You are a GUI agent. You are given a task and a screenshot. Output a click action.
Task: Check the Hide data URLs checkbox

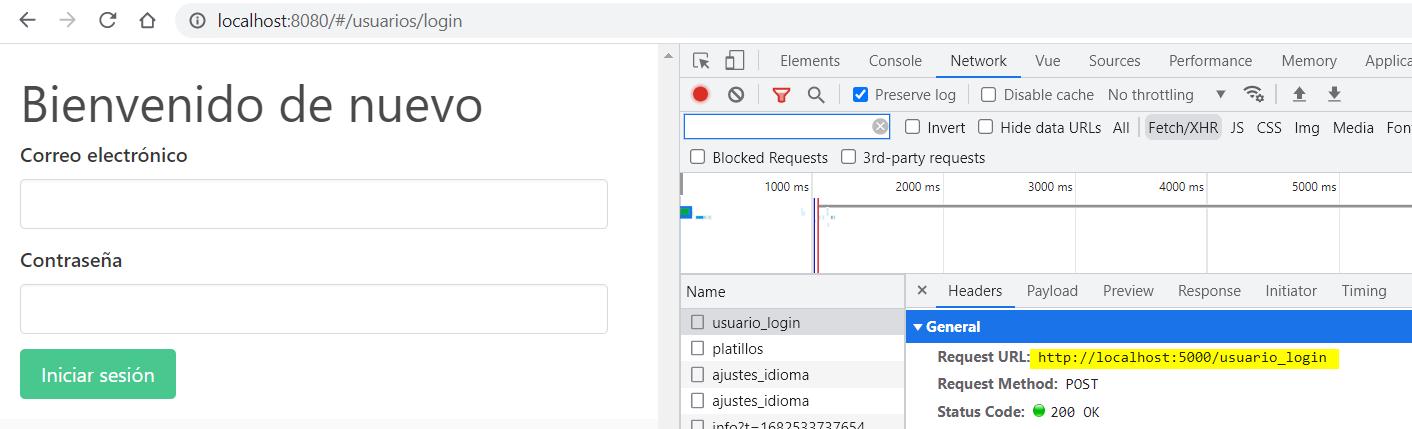click(986, 127)
